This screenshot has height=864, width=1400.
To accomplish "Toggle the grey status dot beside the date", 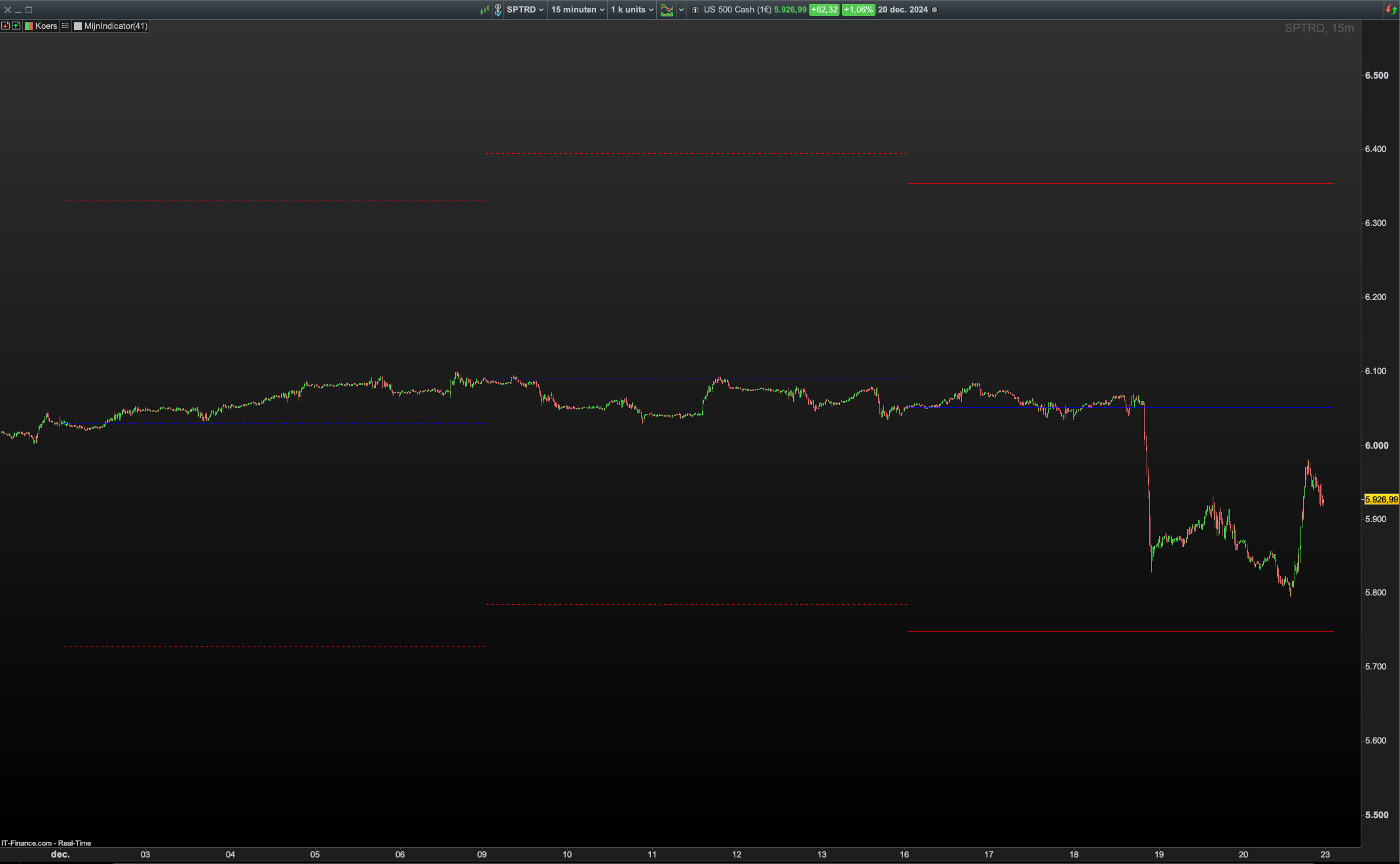I will coord(934,10).
